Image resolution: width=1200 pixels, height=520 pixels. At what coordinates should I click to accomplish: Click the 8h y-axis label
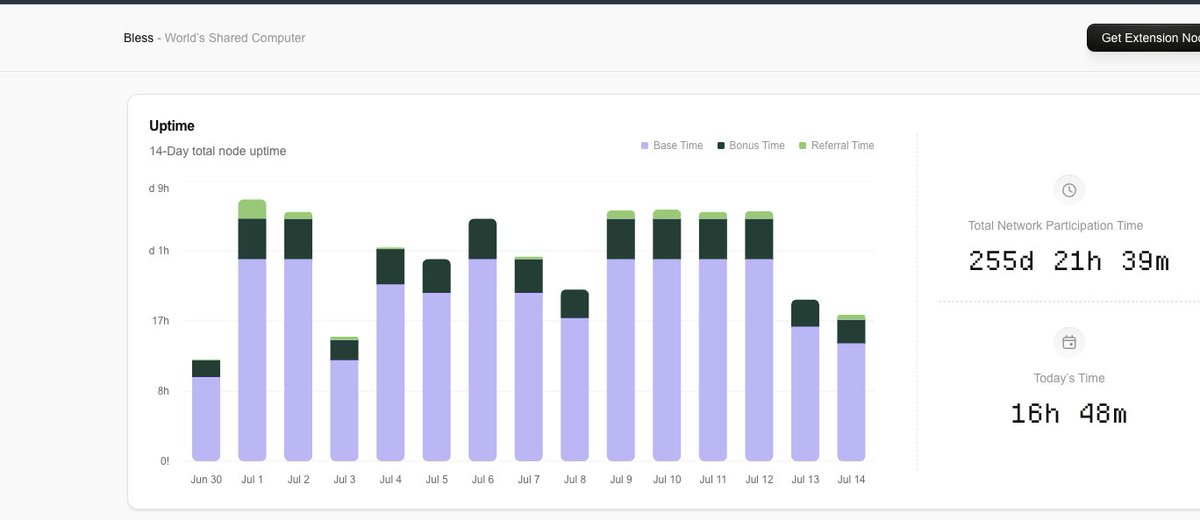click(163, 391)
